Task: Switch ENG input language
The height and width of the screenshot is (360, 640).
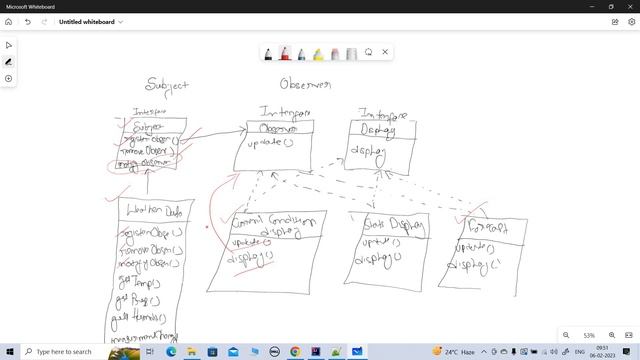Action: click(580, 351)
